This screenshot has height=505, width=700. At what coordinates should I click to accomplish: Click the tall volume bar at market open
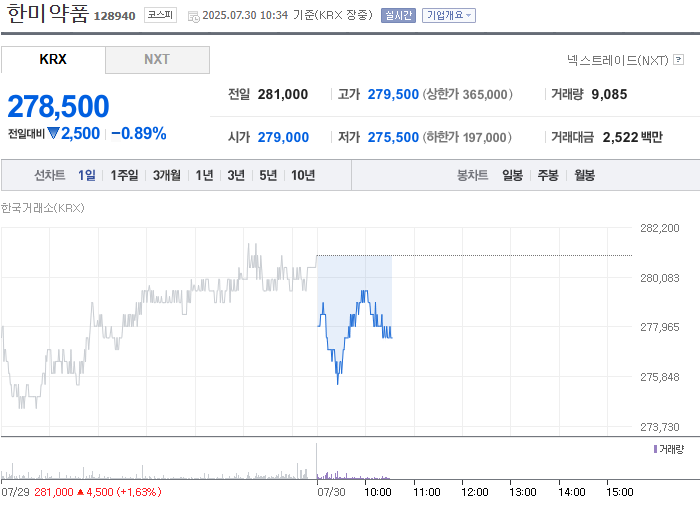click(317, 461)
